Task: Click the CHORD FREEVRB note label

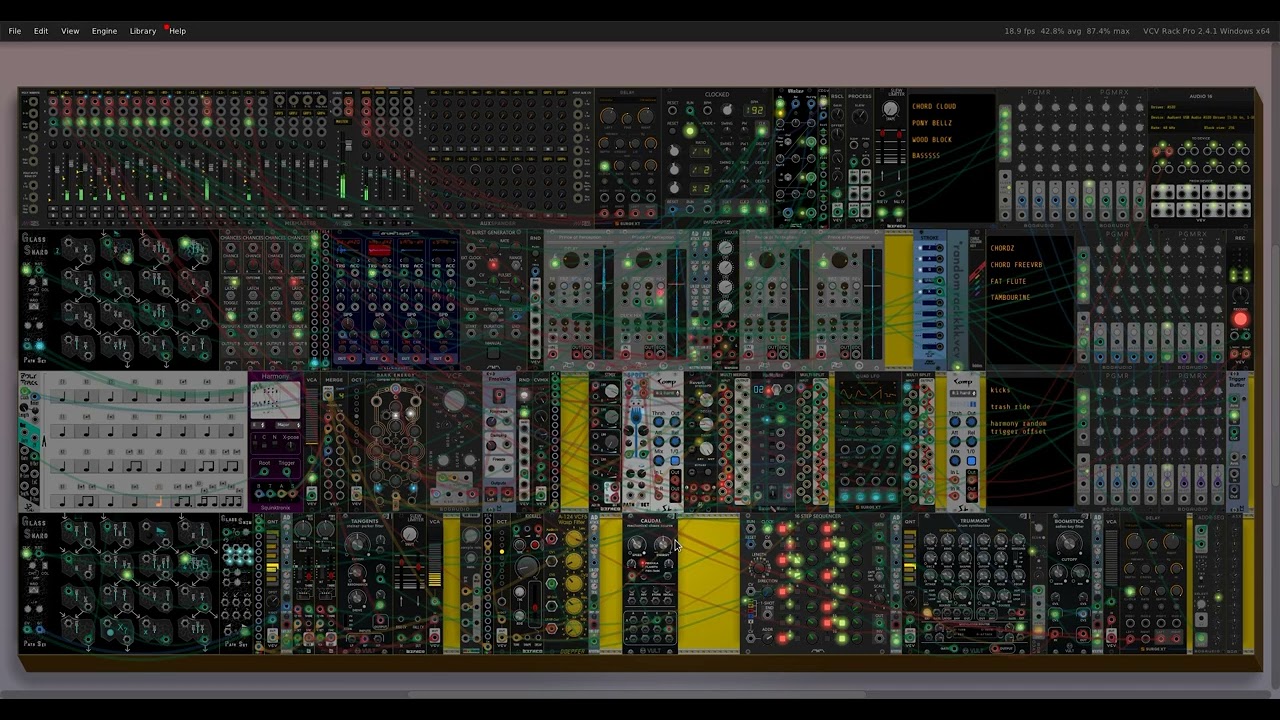Action: pyautogui.click(x=1016, y=265)
